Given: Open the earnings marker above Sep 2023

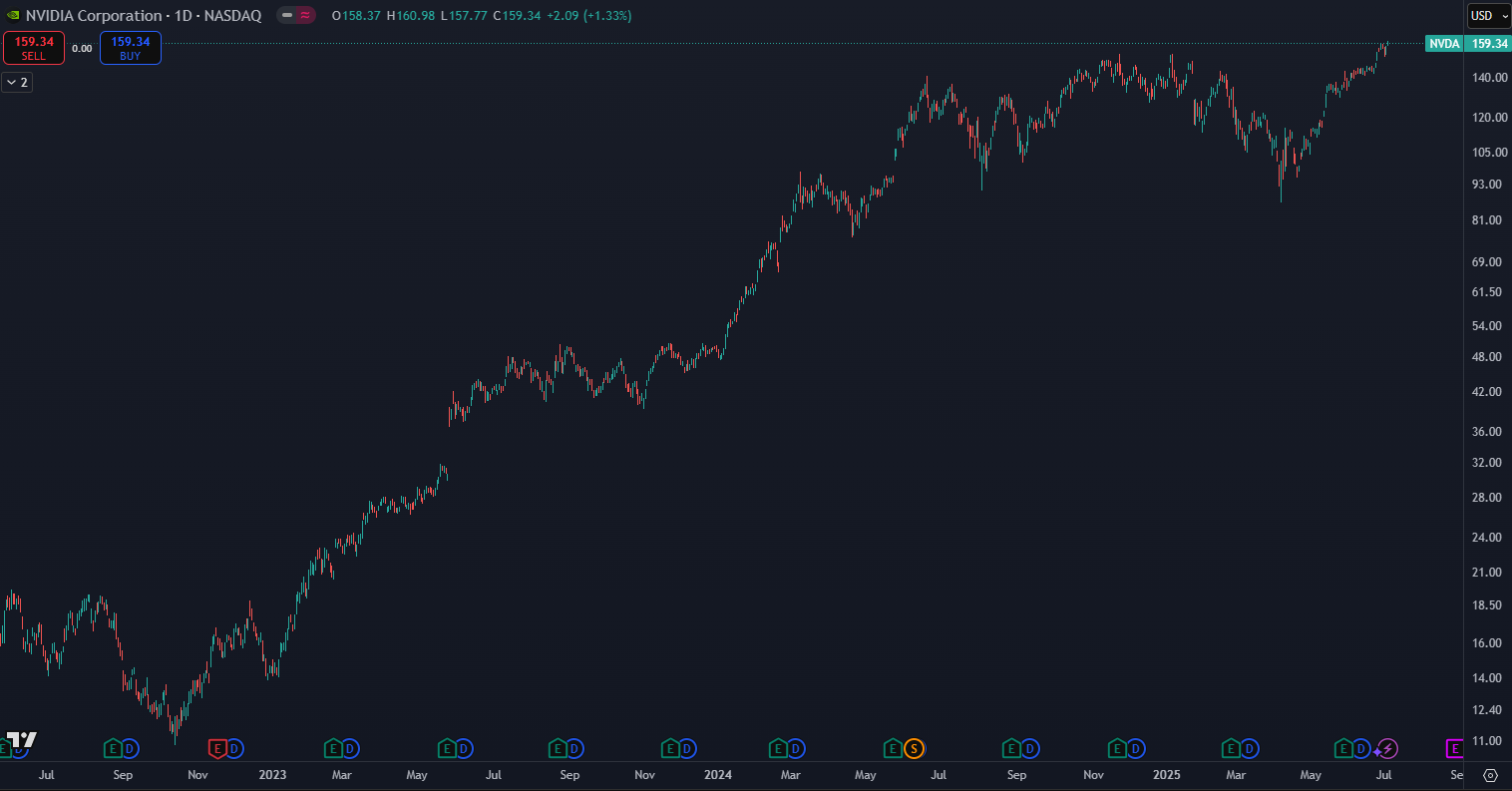Looking at the screenshot, I should click(x=559, y=748).
